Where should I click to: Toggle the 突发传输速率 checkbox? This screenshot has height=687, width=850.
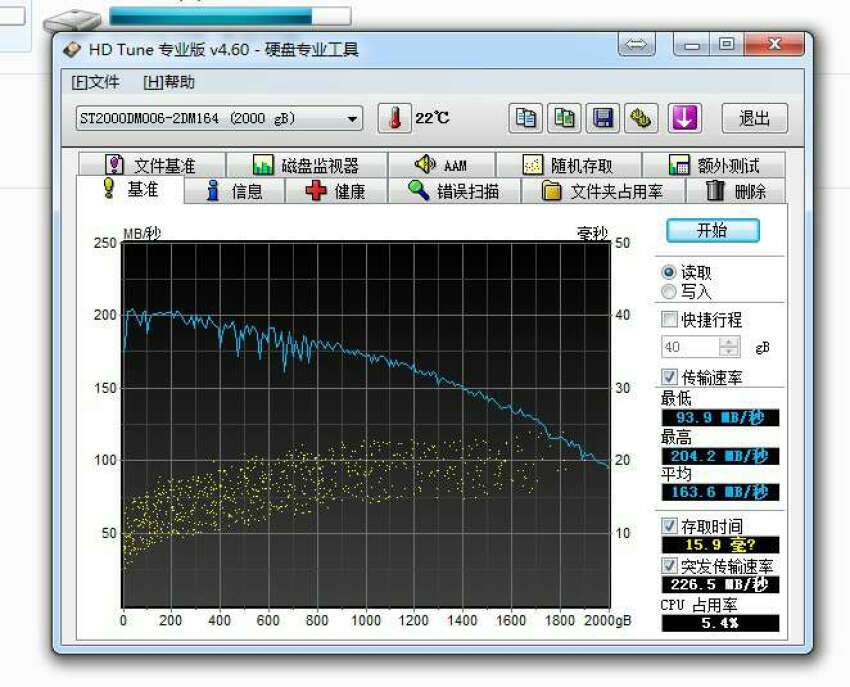[x=669, y=566]
